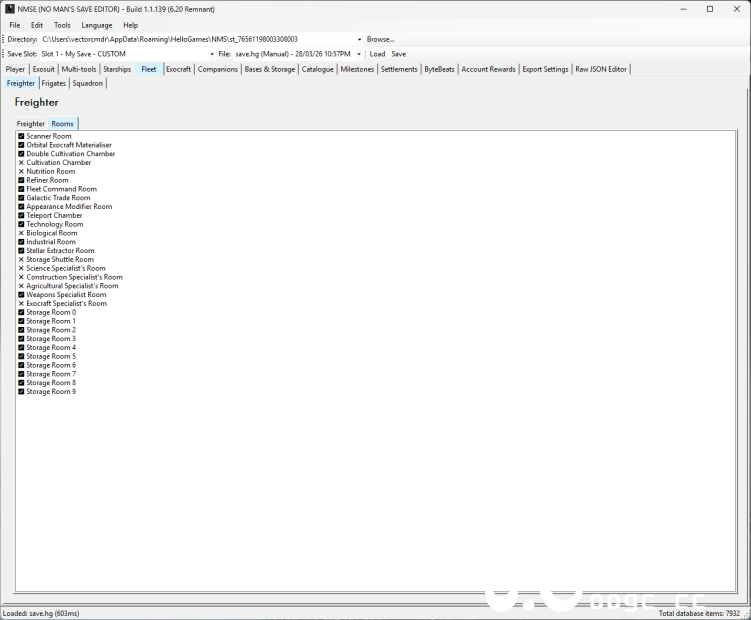Enable the Nutrition Room checkbox
The height and width of the screenshot is (620, 751).
[x=21, y=172]
